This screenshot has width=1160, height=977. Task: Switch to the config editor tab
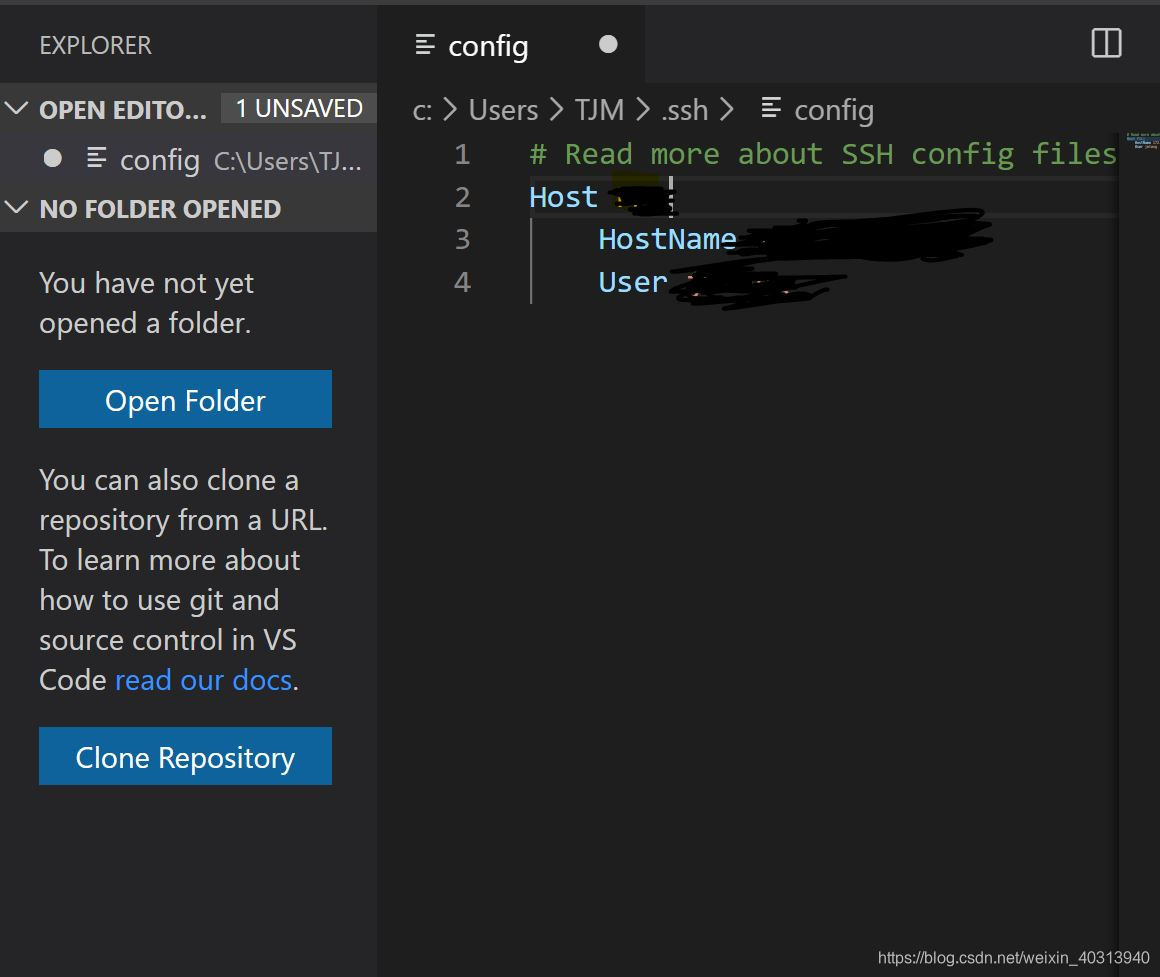487,45
